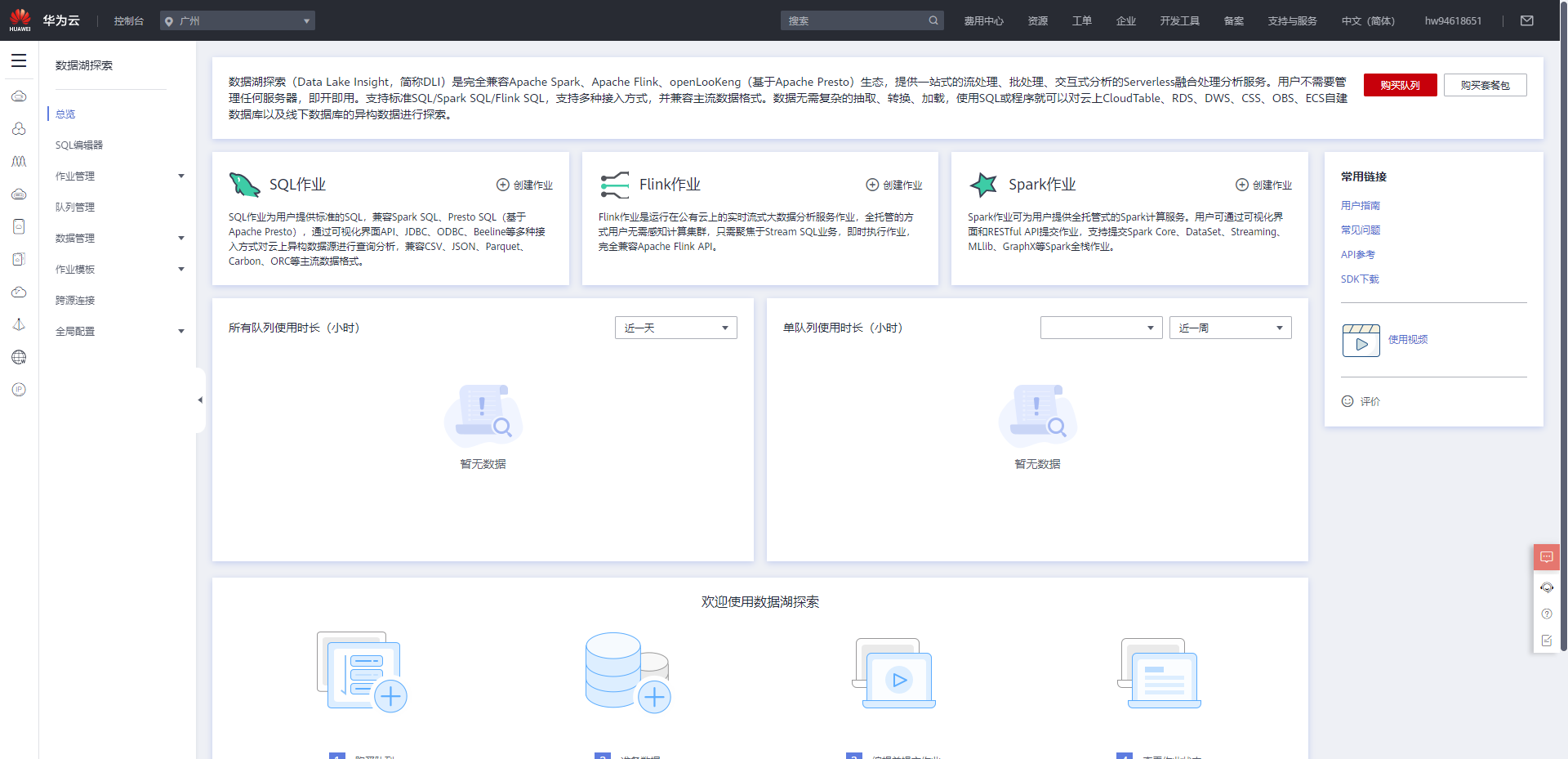The height and width of the screenshot is (759, 1568).
Task: Open the 常见问题 link
Action: click(1361, 230)
